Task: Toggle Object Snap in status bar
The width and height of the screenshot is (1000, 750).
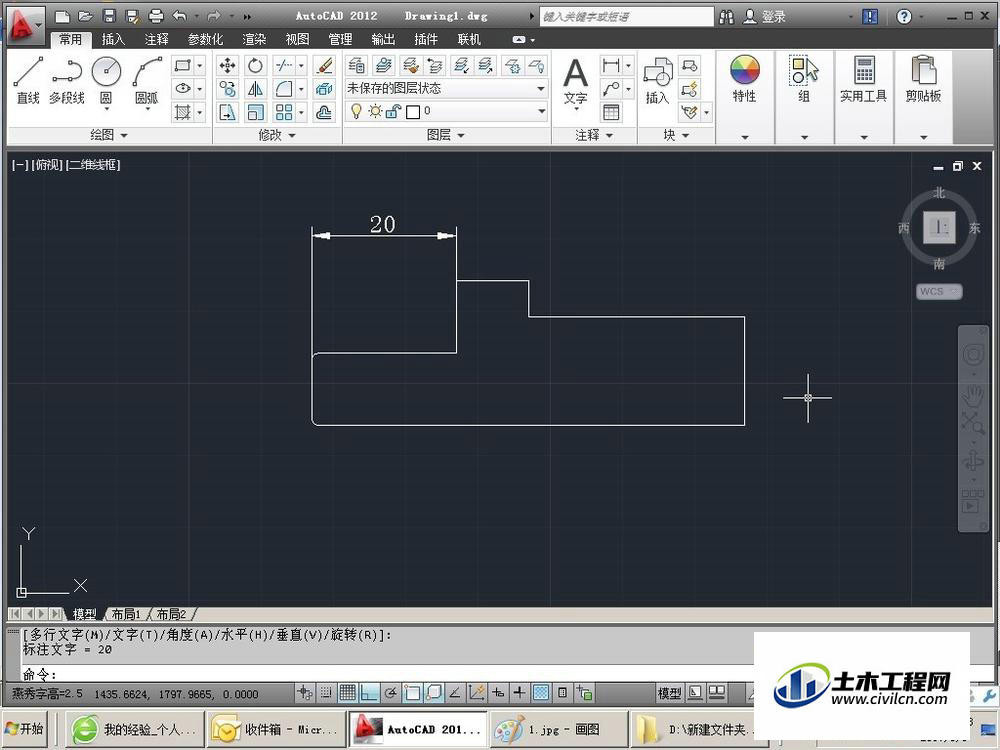Action: coord(412,693)
